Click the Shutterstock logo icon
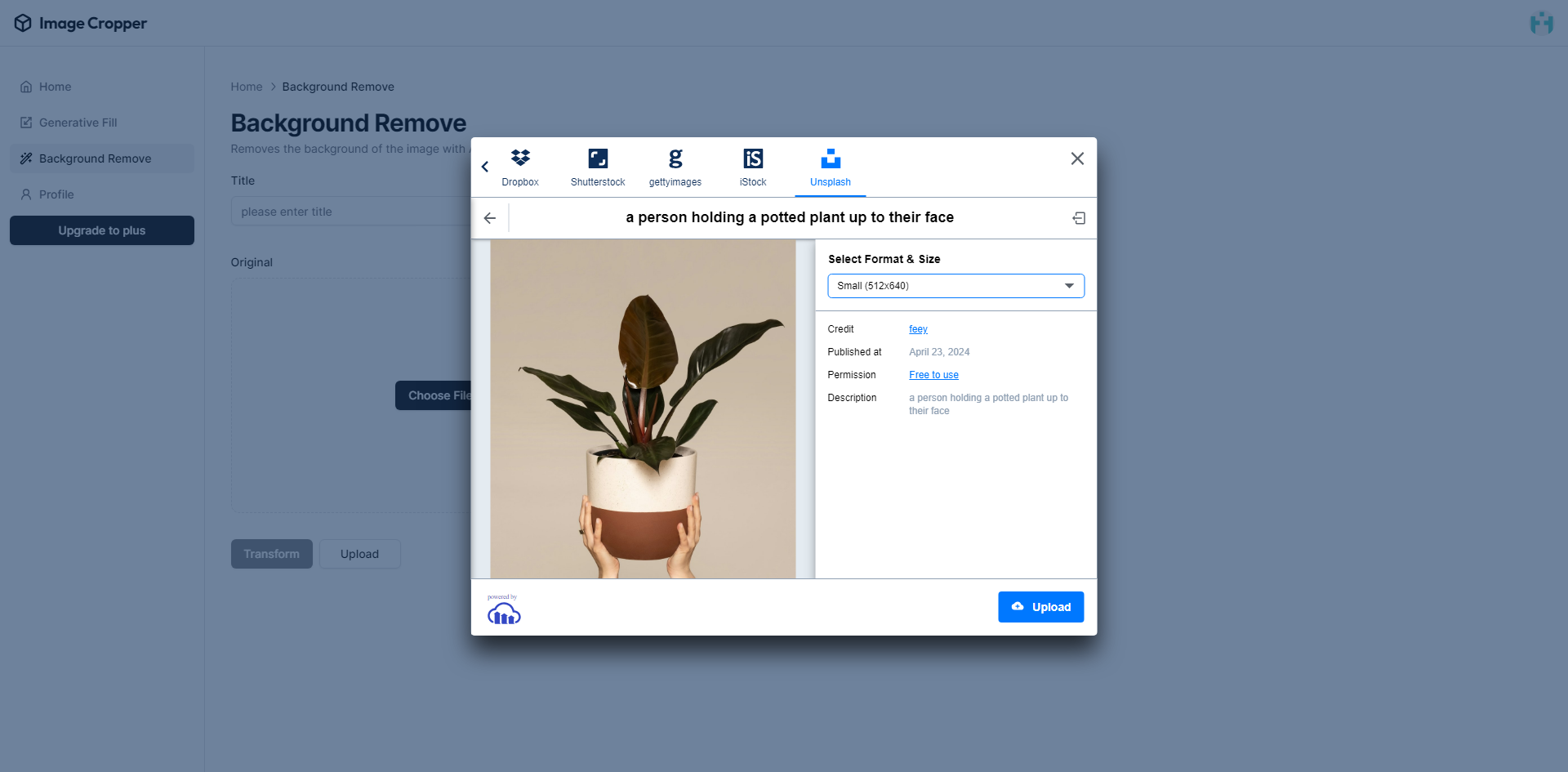 [598, 158]
